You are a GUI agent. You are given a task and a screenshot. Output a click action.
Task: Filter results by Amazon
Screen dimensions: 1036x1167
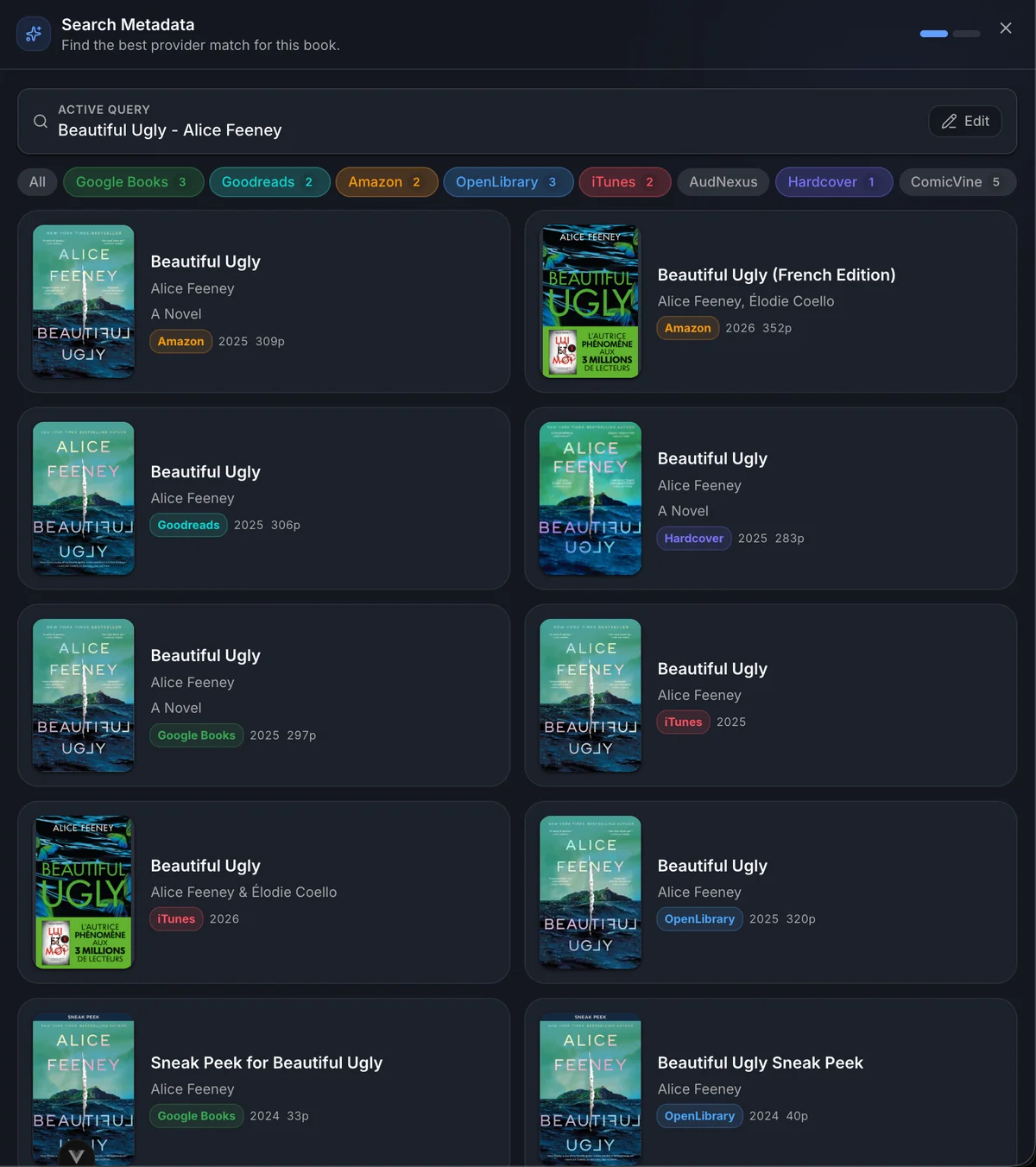click(x=387, y=182)
